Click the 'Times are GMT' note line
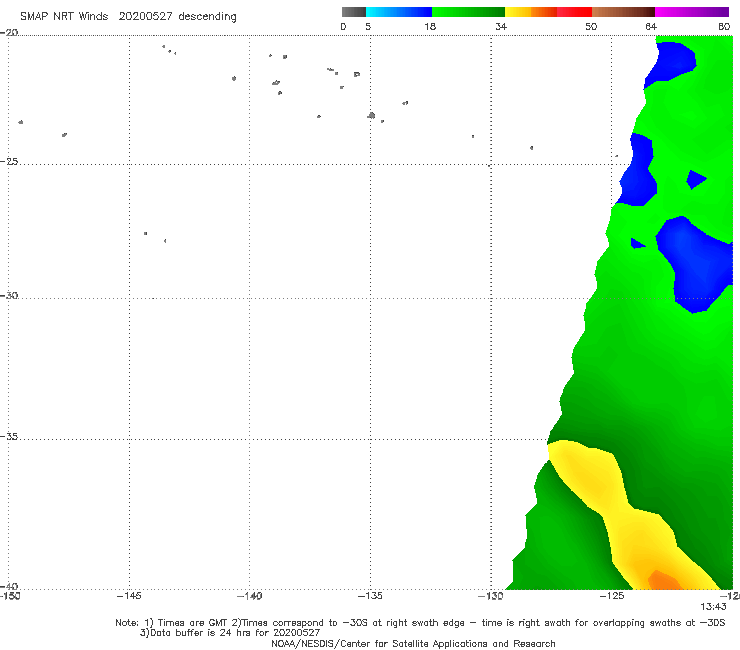This screenshot has width=740, height=650. point(420,623)
